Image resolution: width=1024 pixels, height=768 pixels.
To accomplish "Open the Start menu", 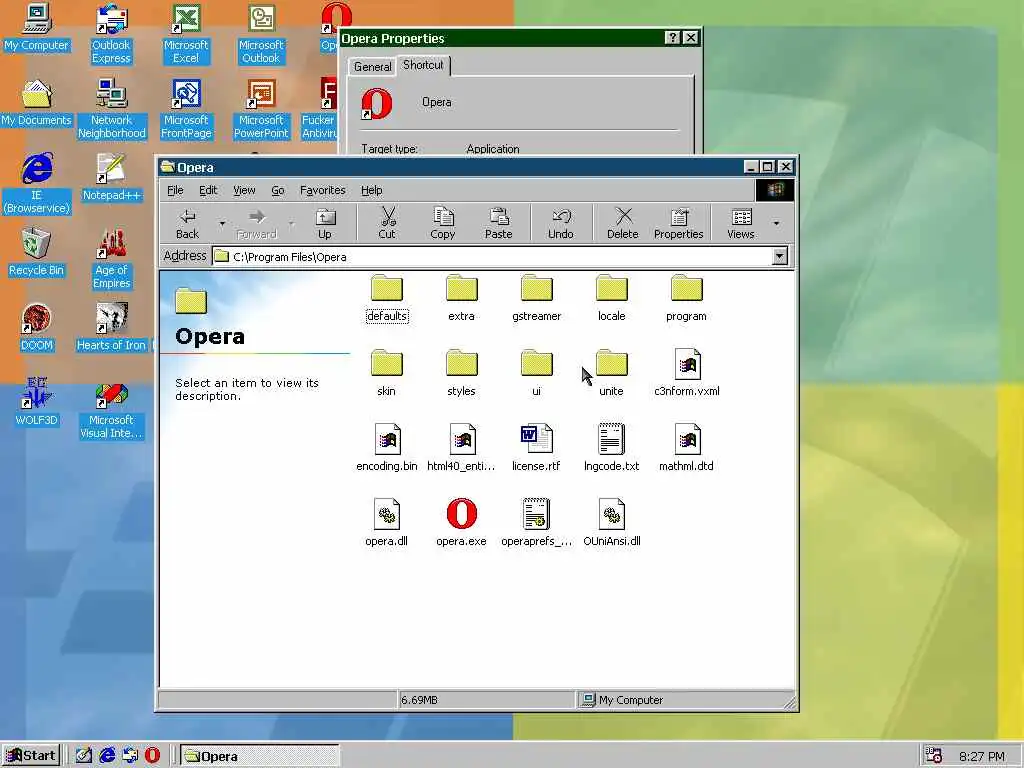I will 31,756.
